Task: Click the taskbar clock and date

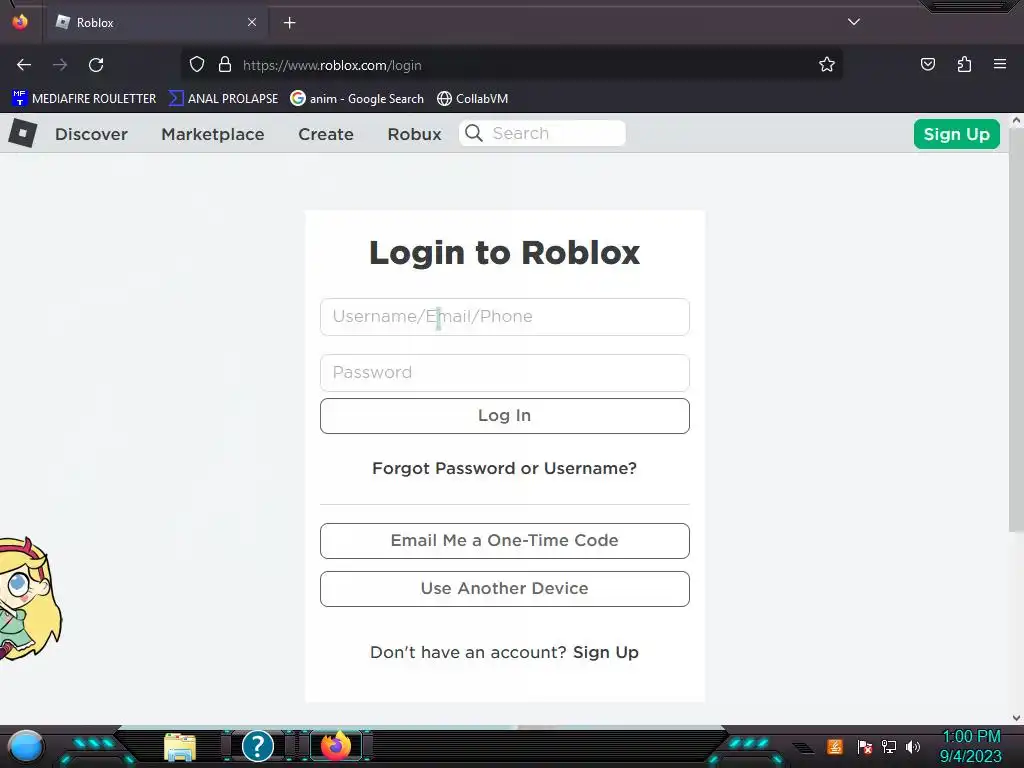Action: [x=970, y=746]
